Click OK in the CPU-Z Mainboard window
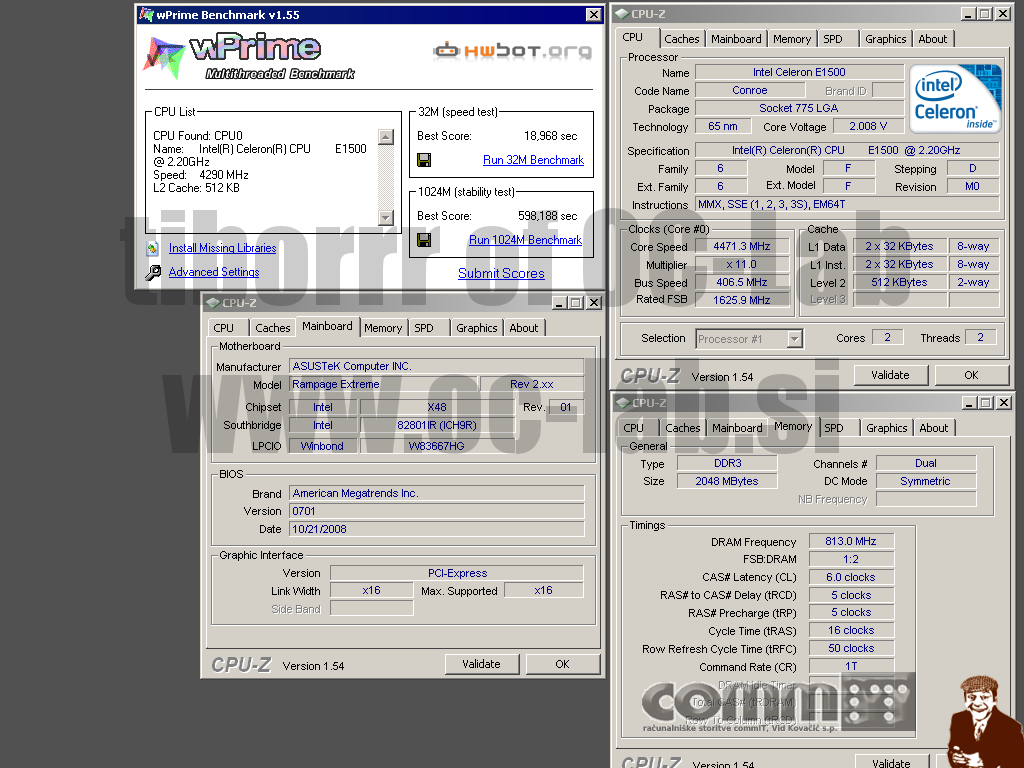This screenshot has width=1024, height=768. 562,664
